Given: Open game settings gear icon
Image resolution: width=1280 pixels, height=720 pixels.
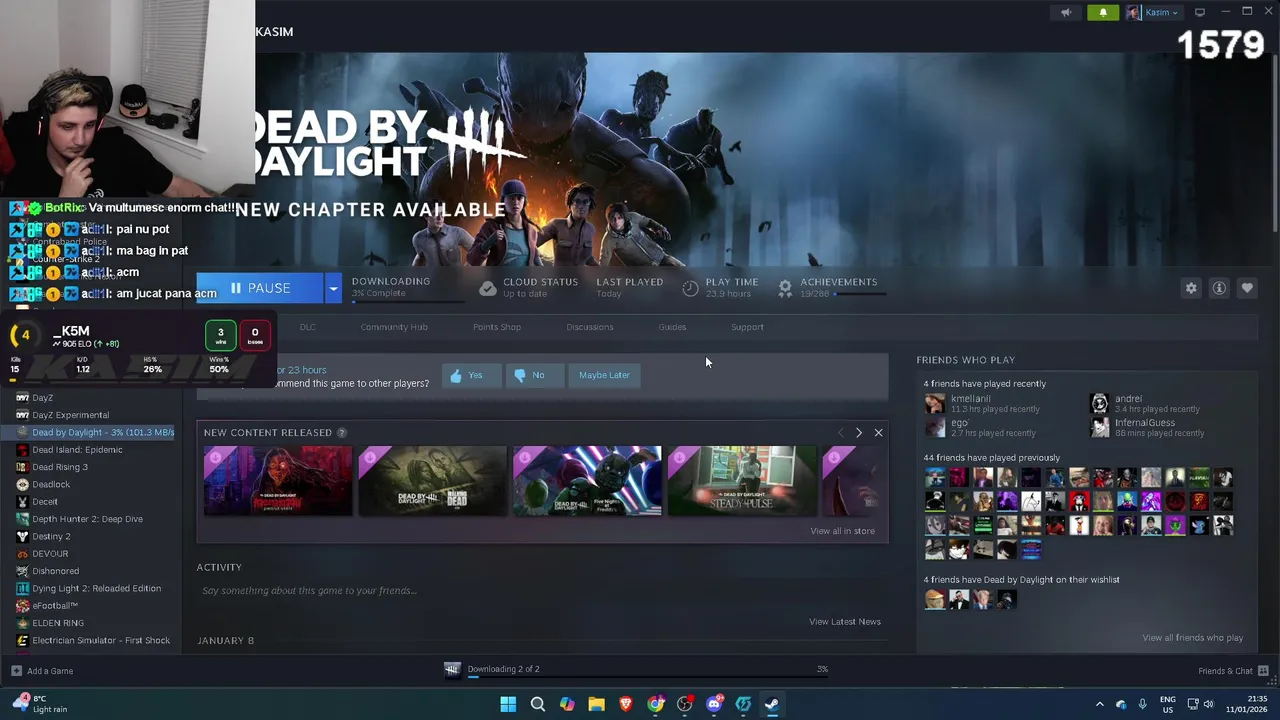Looking at the screenshot, I should tap(1191, 288).
